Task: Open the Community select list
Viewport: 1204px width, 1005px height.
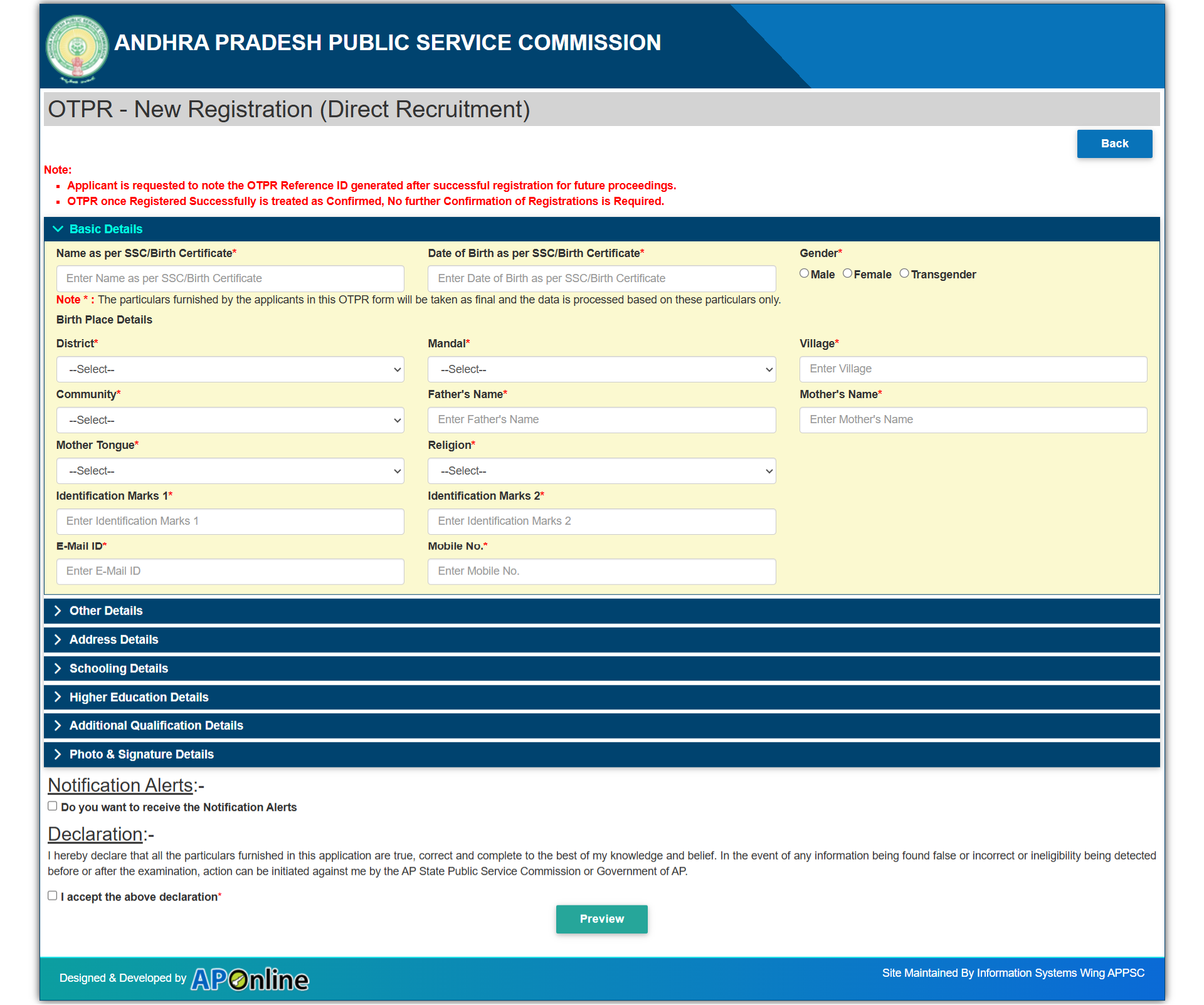Action: tap(230, 420)
